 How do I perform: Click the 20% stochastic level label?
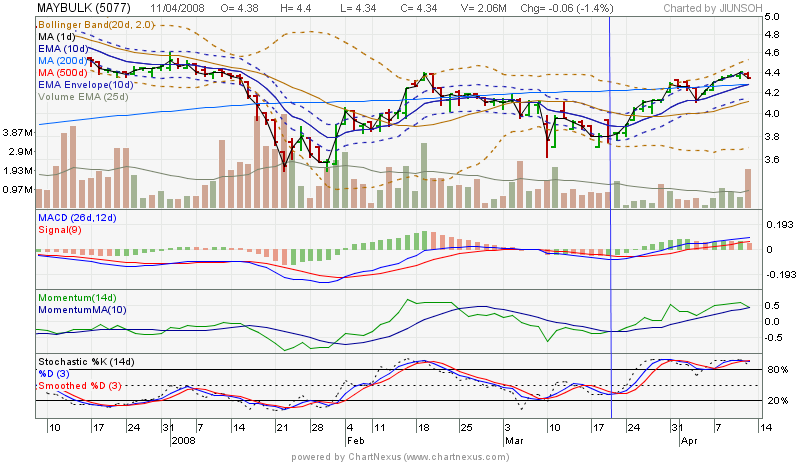click(778, 401)
